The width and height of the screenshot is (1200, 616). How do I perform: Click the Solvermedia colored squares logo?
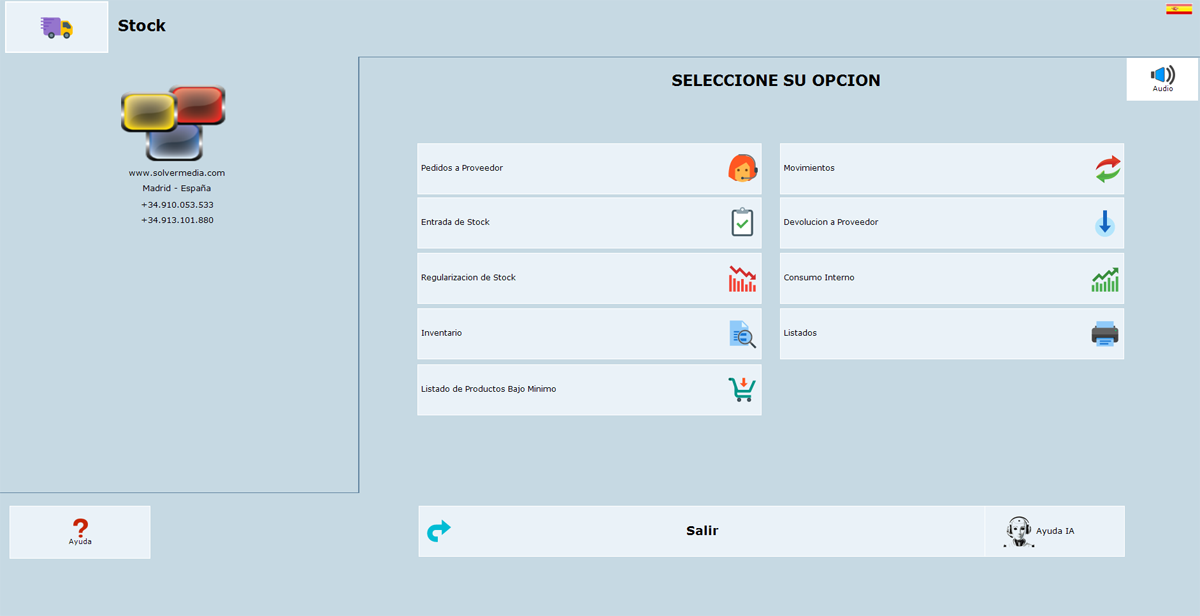click(173, 123)
